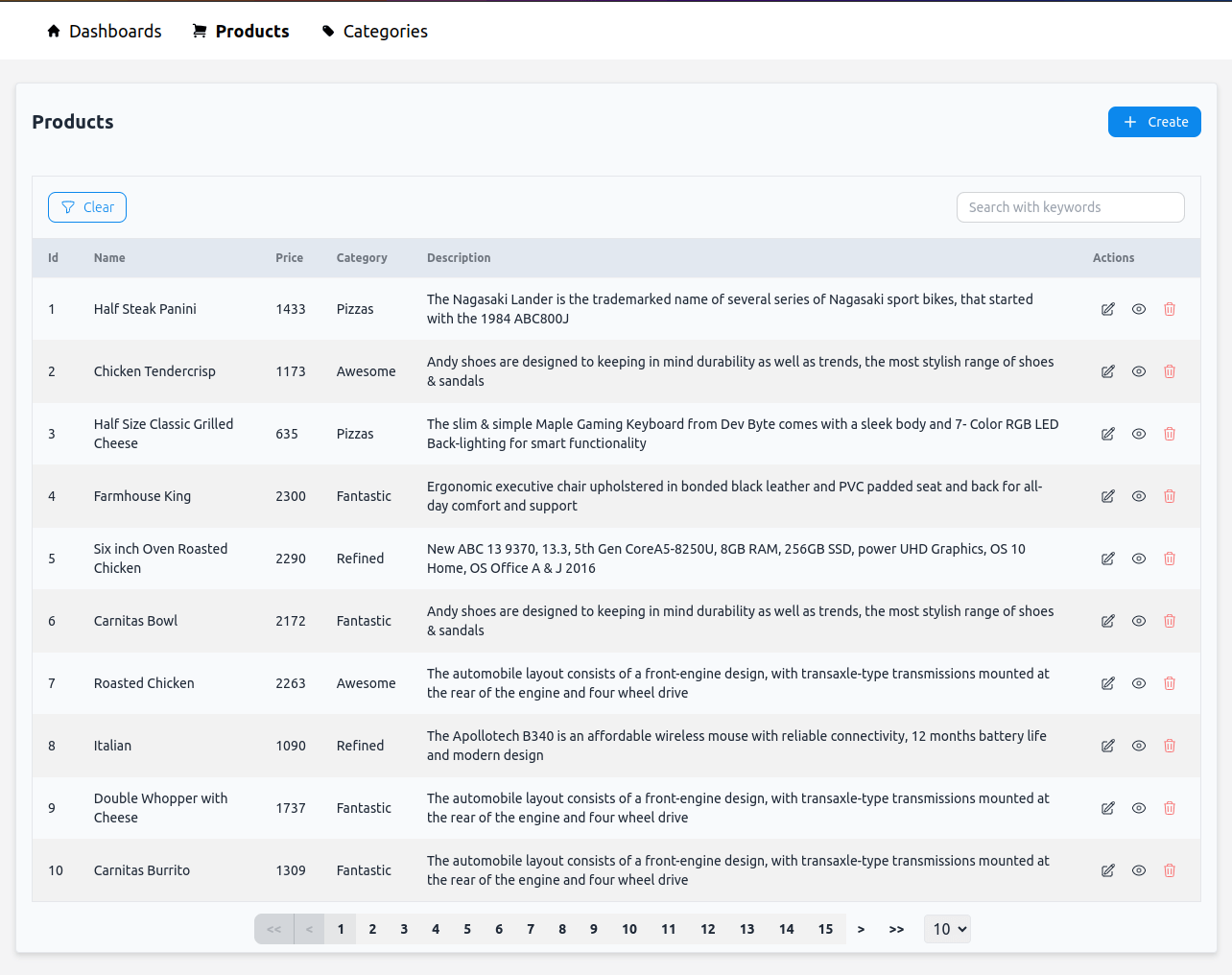
Task: Open the Categories page
Action: click(x=374, y=31)
